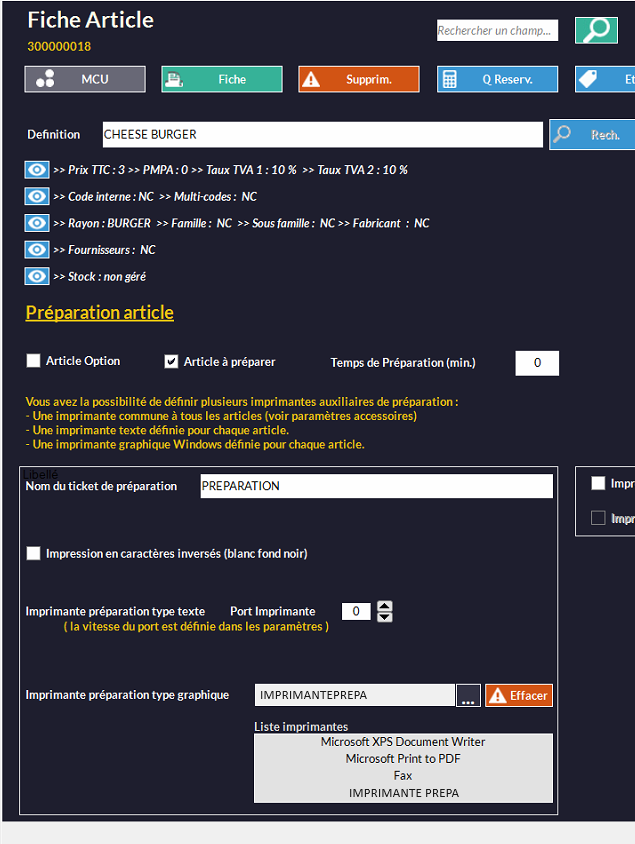
Task: Open Q Reserv. calculator button
Action: click(x=497, y=79)
